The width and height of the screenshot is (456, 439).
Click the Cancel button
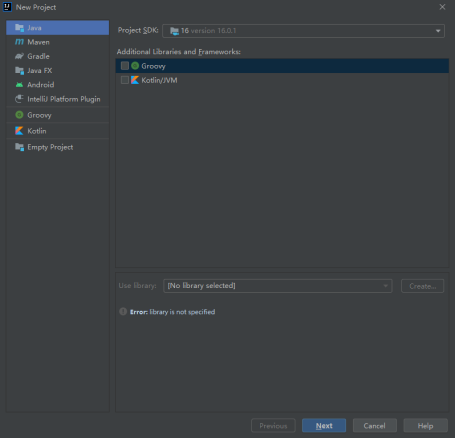pos(375,426)
